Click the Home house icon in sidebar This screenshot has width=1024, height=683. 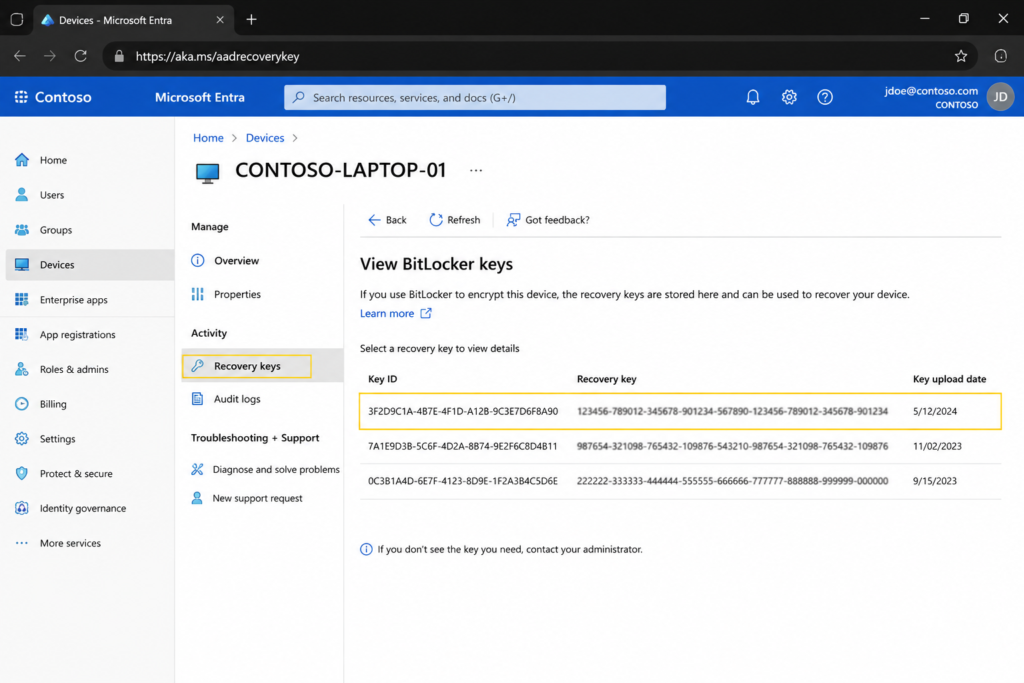coord(22,160)
